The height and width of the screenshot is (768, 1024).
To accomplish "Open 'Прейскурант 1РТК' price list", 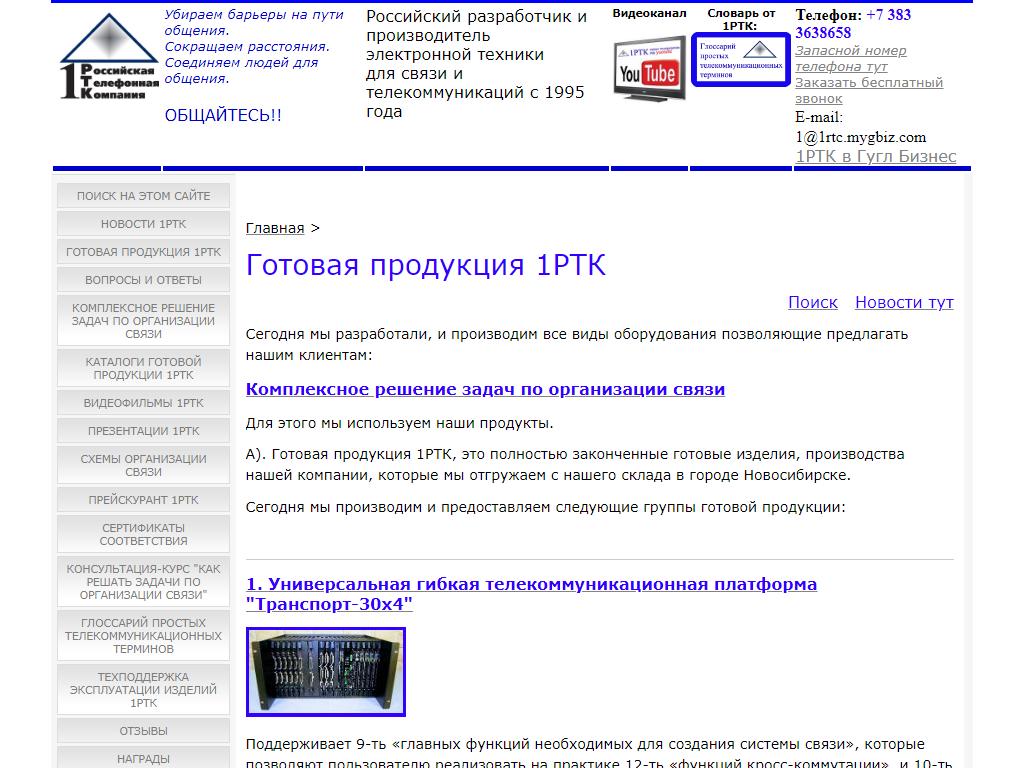I will pos(144,500).
